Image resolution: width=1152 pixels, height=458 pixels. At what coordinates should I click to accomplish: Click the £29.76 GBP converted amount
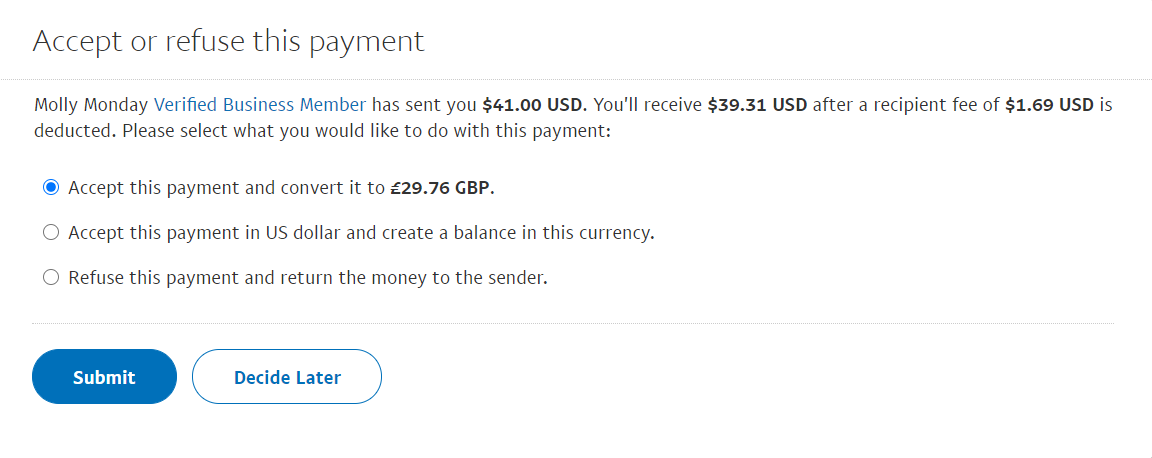[442, 188]
